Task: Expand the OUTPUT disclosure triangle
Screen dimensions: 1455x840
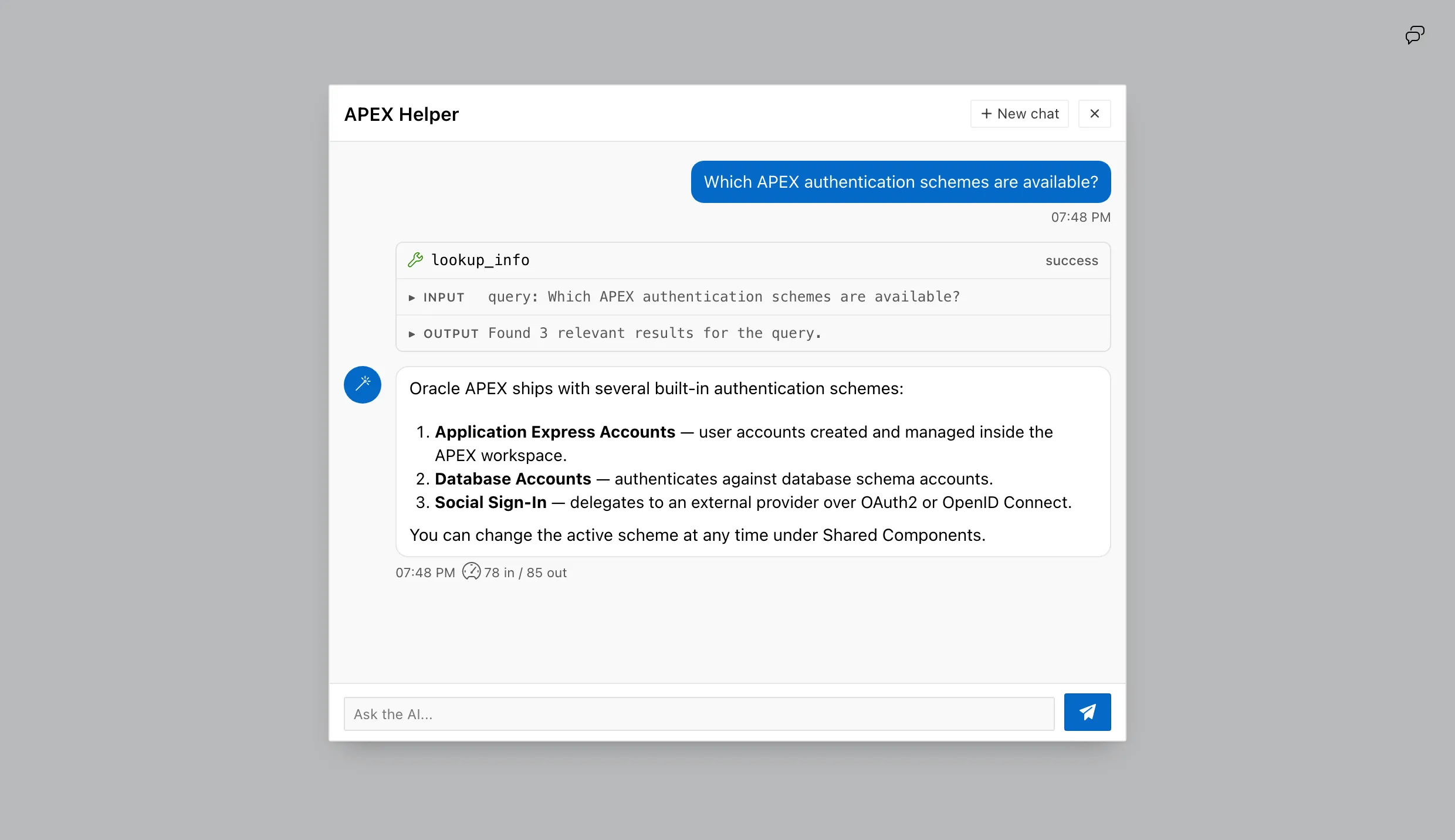Action: (x=412, y=334)
